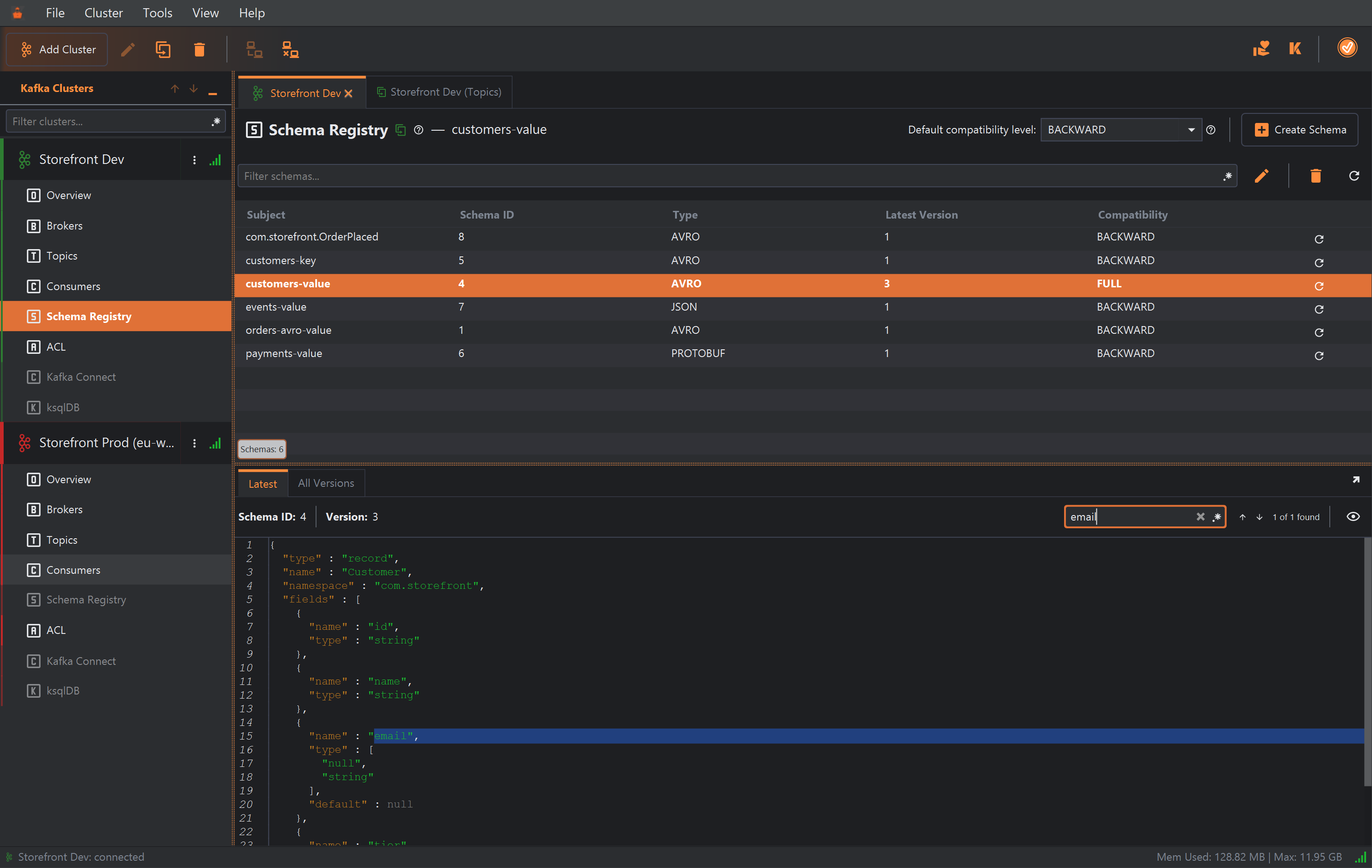The height and width of the screenshot is (868, 1372).
Task: Collapse the Storefront Dev cluster node
Action: [x=91, y=160]
